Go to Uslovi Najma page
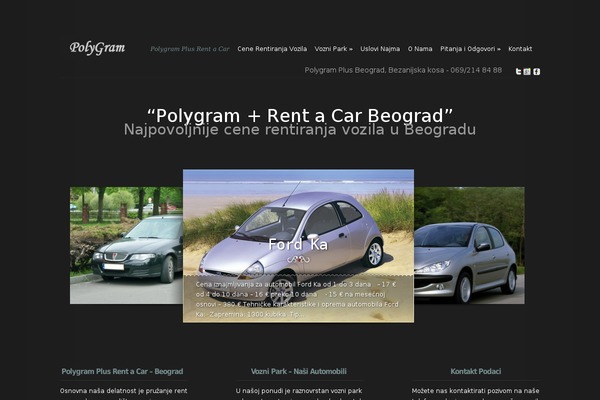 point(380,49)
